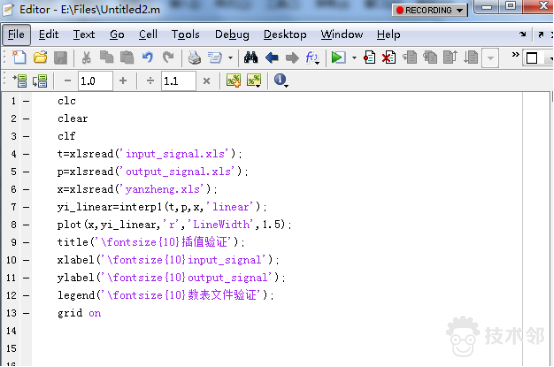Screen dimensions: 554x367
Task: Paste from clipboard icon
Action: [x=127, y=57]
